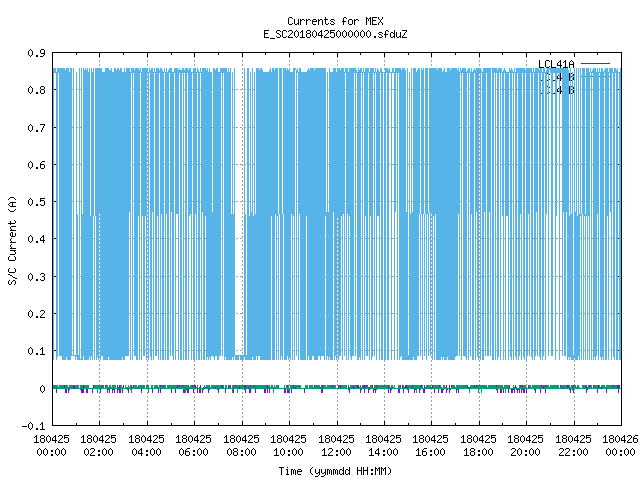The height and width of the screenshot is (480, 640).
Task: Click the x-axis time label '22:00'
Action: pos(573,452)
